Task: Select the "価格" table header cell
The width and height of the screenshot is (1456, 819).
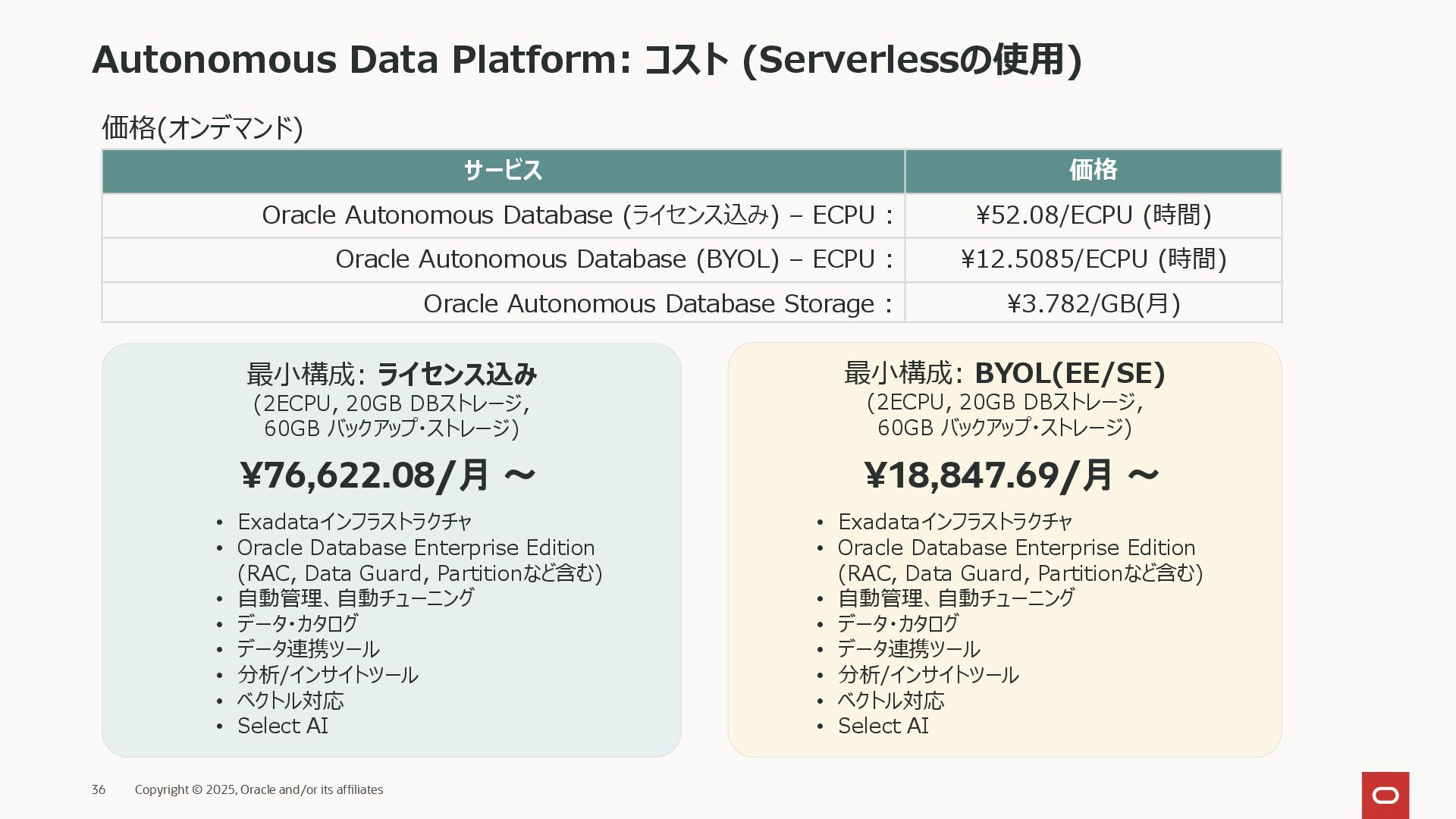Action: coord(1093,171)
